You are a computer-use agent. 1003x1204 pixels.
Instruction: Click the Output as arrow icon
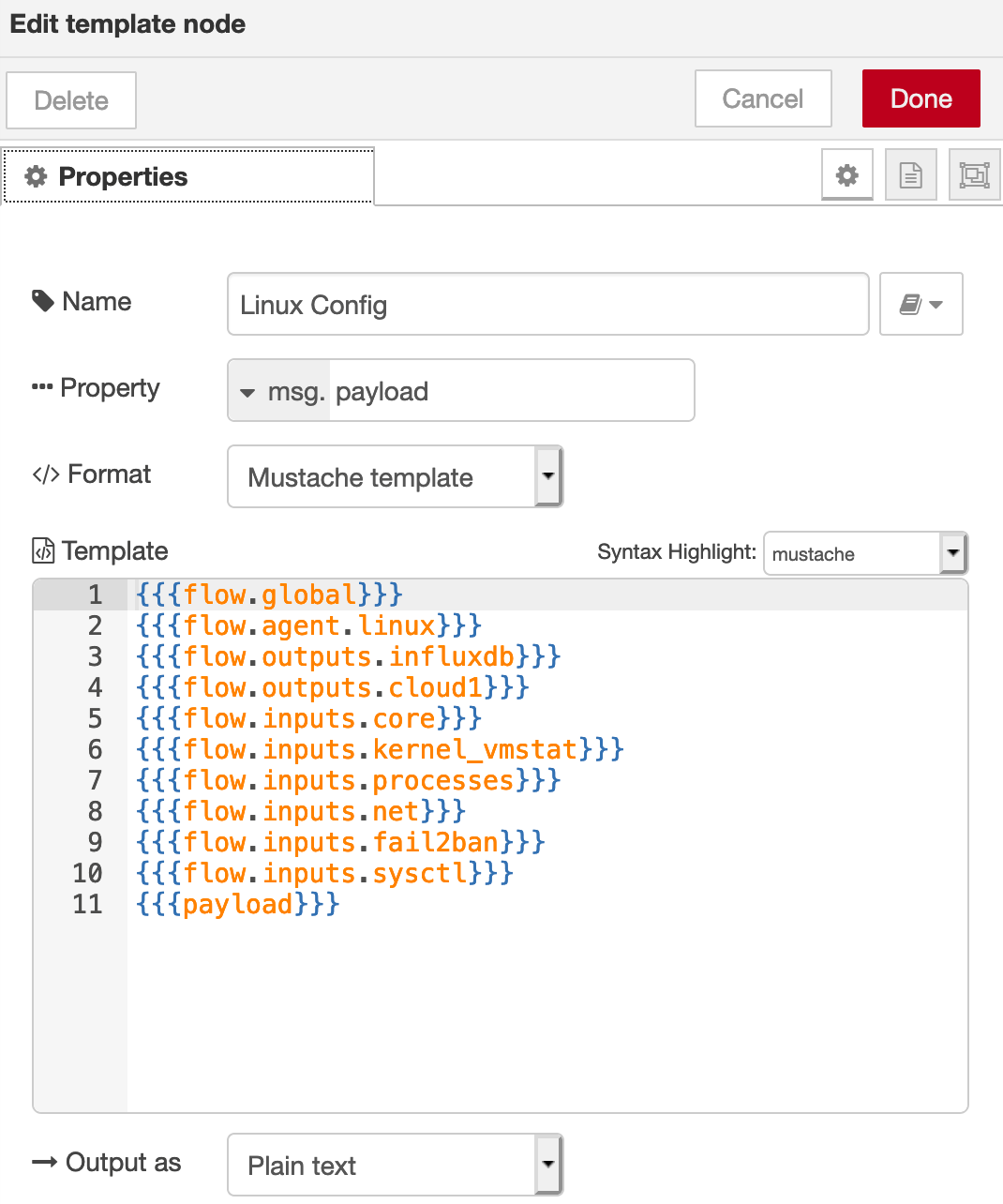coord(44,1163)
